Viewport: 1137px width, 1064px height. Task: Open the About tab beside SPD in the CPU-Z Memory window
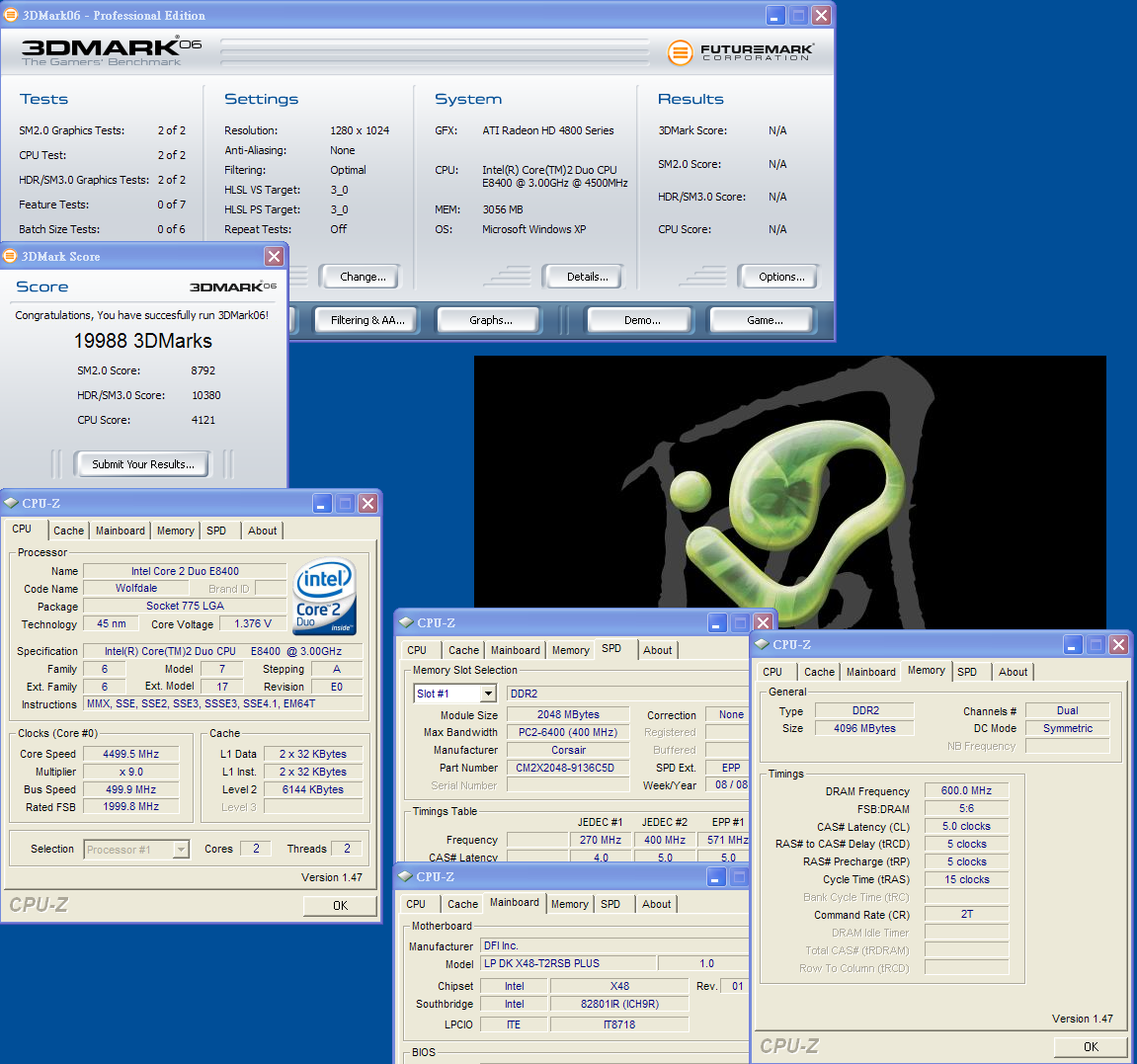(1013, 672)
